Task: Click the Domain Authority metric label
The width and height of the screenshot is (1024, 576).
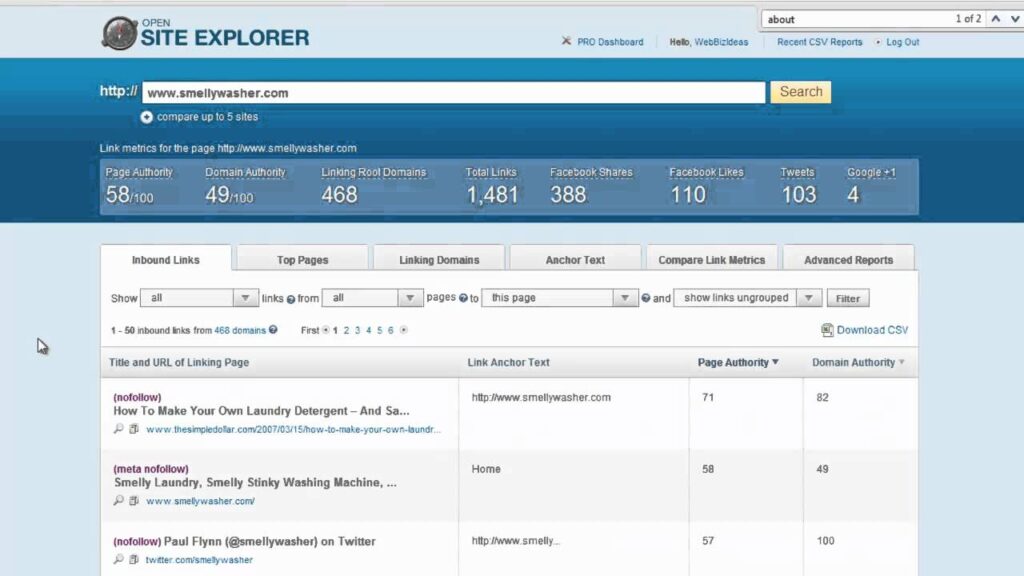Action: point(246,172)
